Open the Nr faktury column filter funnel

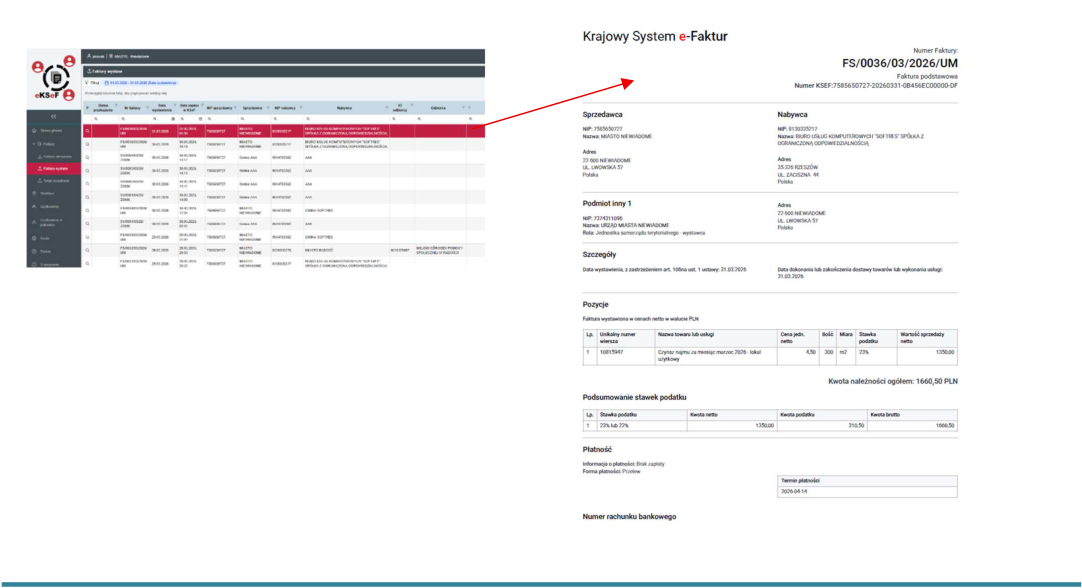[x=148, y=108]
